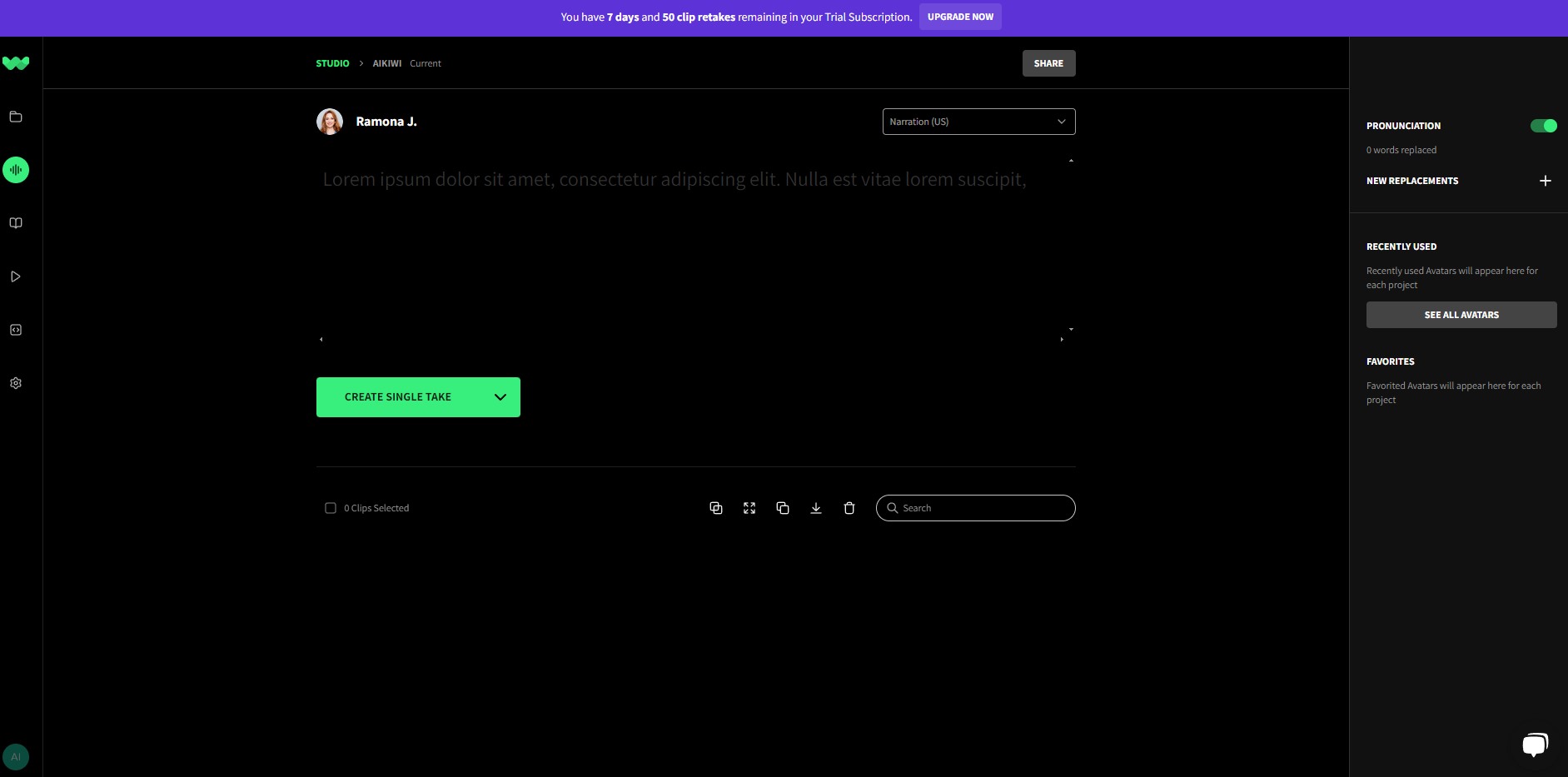Open the Narration (US) style dropdown
The width and height of the screenshot is (1568, 777).
tap(978, 122)
